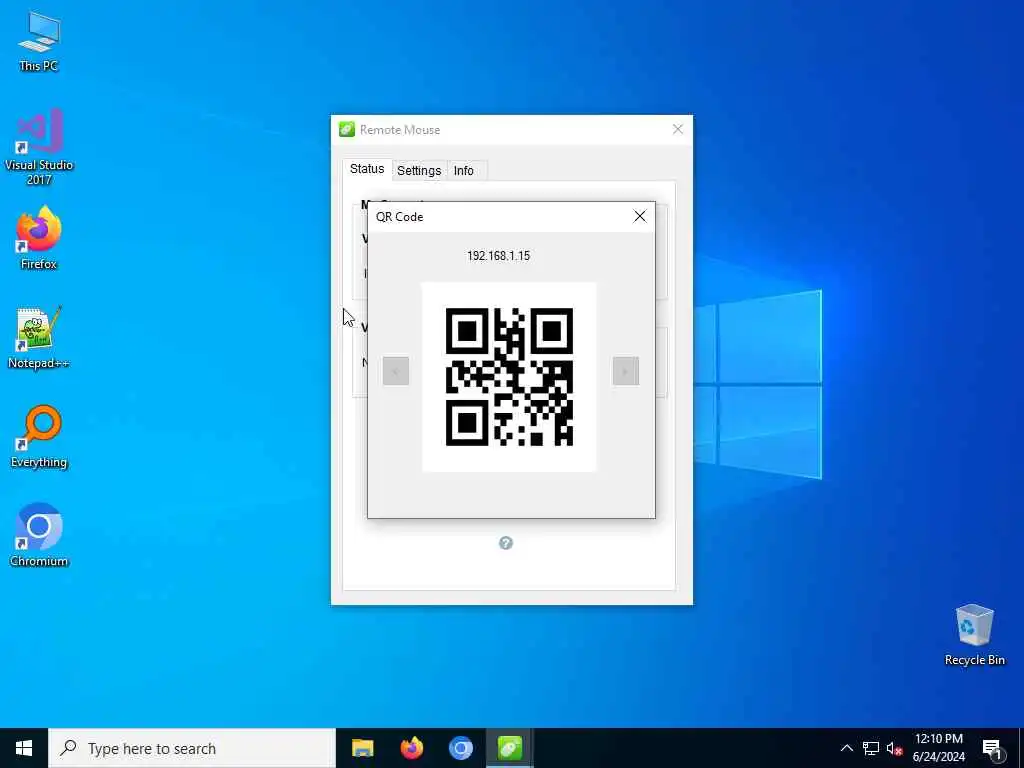Open the notification center icon
Viewport: 1024px width, 768px height.
click(x=992, y=748)
